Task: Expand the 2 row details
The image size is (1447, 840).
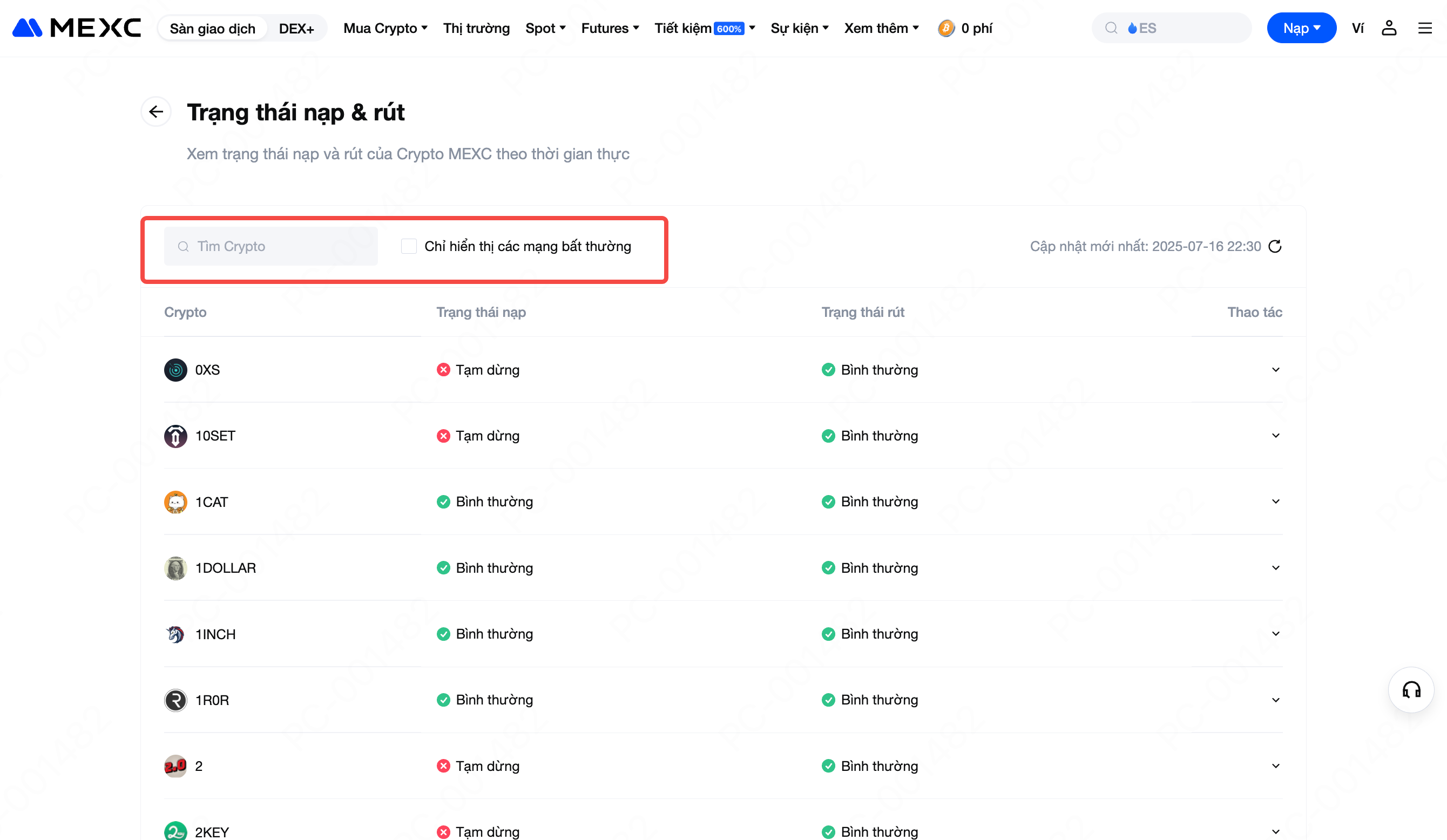Action: pos(1275,766)
